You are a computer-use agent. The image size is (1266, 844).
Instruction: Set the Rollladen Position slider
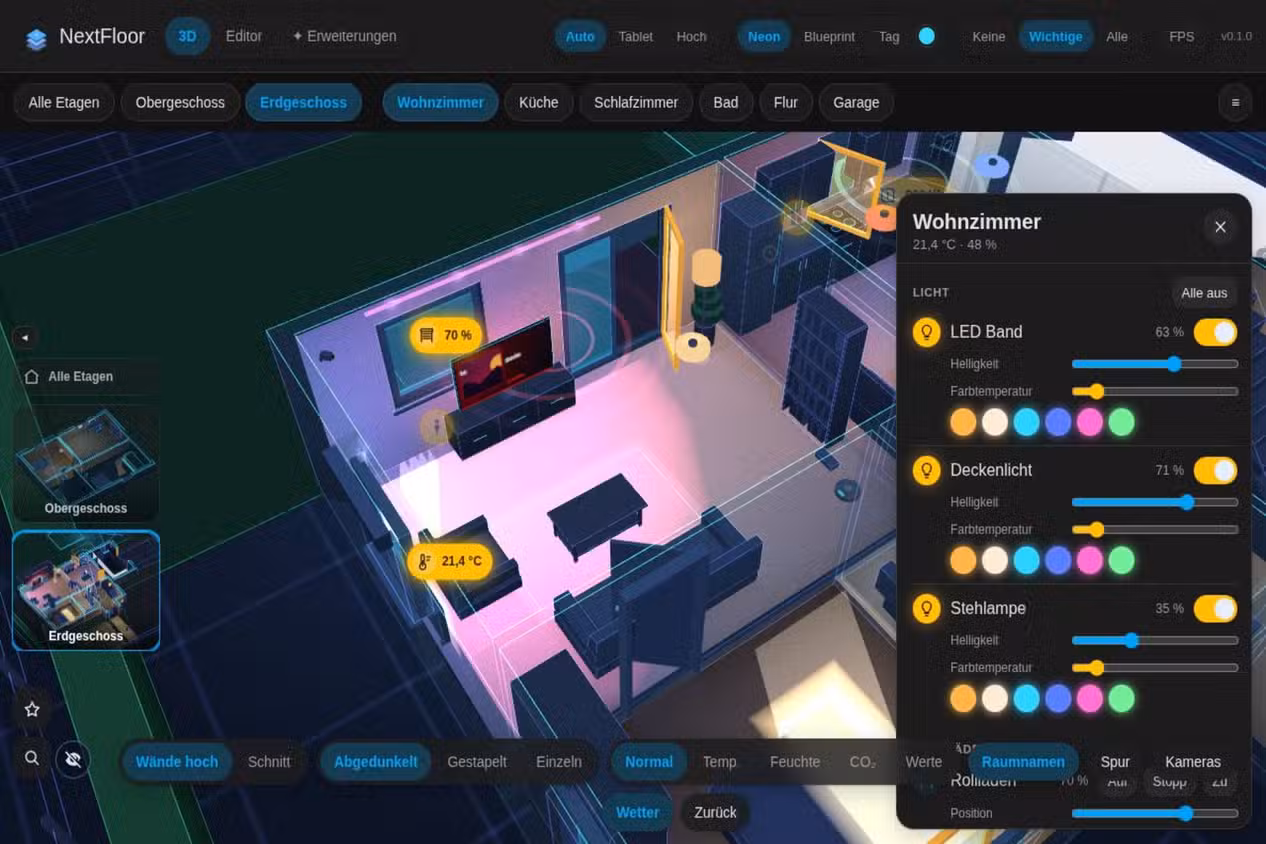coord(1155,814)
